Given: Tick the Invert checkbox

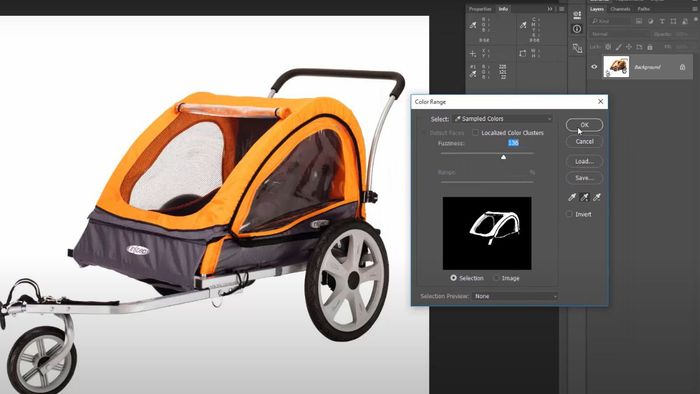Looking at the screenshot, I should coord(569,214).
